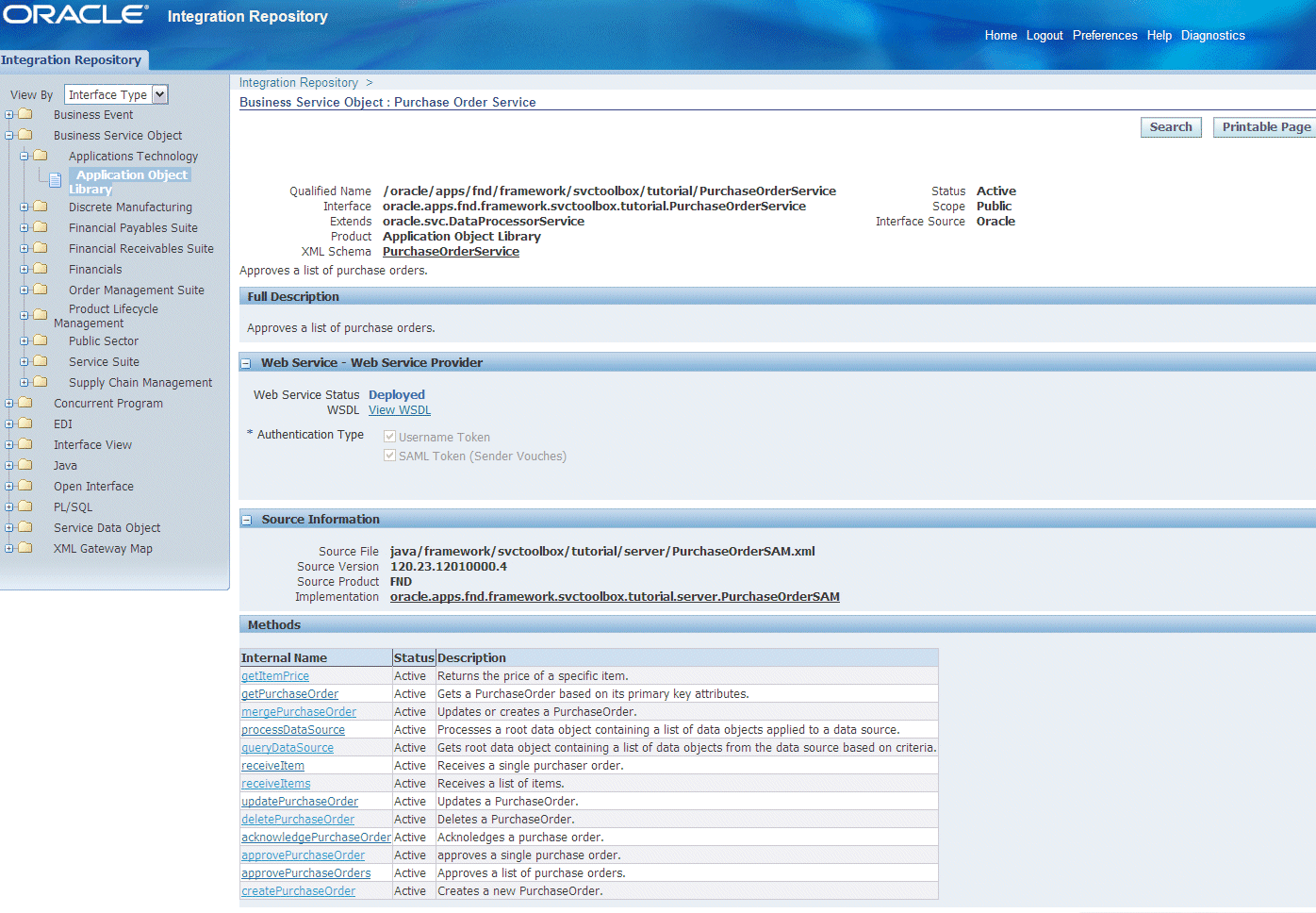Screen dimensions: 1316x913
Task: Open the queryDataSource method link
Action: coord(288,748)
